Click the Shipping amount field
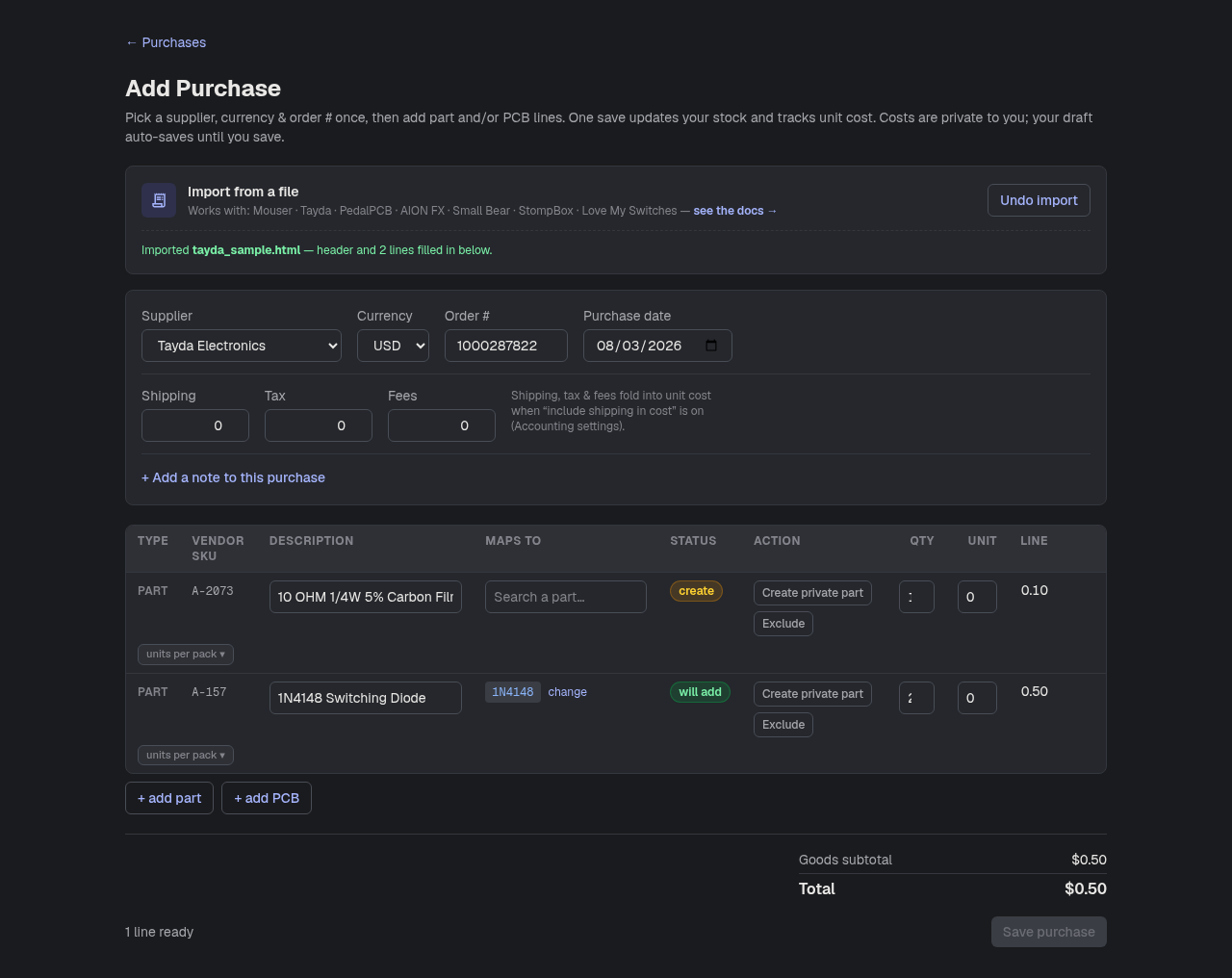Screen dimensions: 1232x978 [195, 425]
